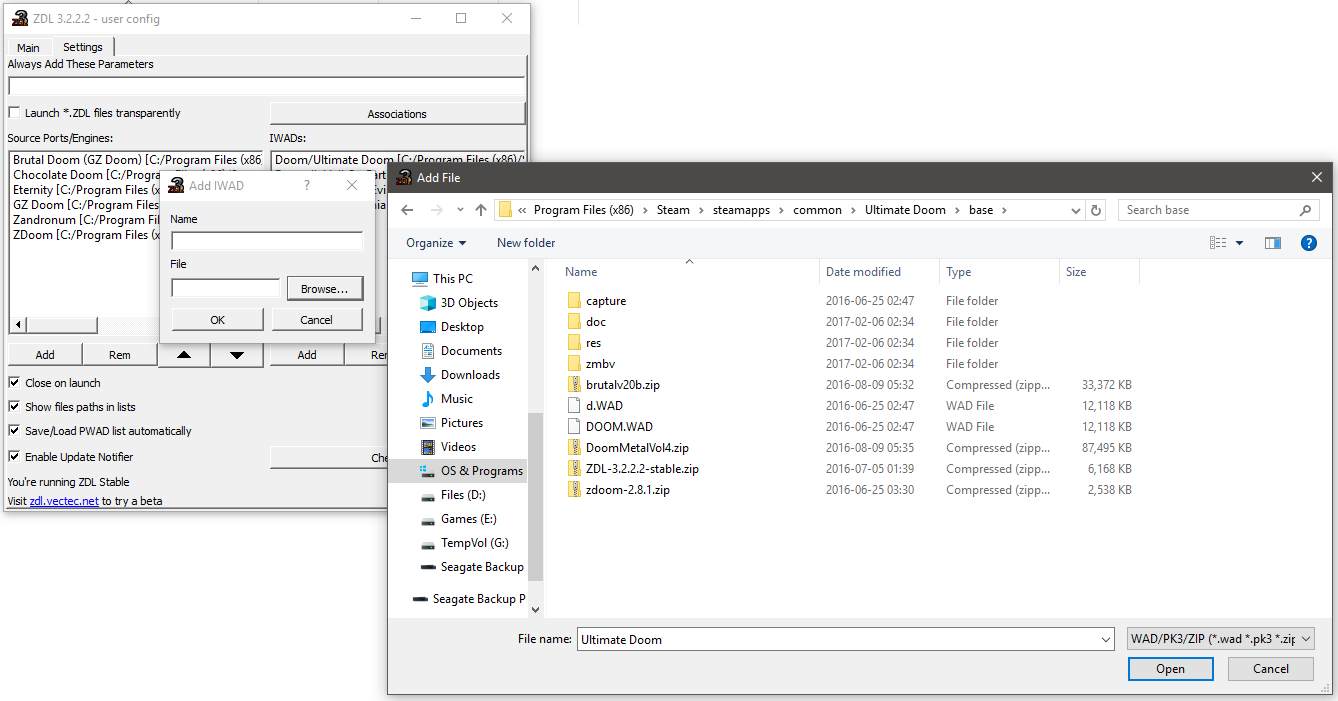Viewport: 1338px width, 701px height.
Task: Move source port down with down arrow
Action: (237, 355)
